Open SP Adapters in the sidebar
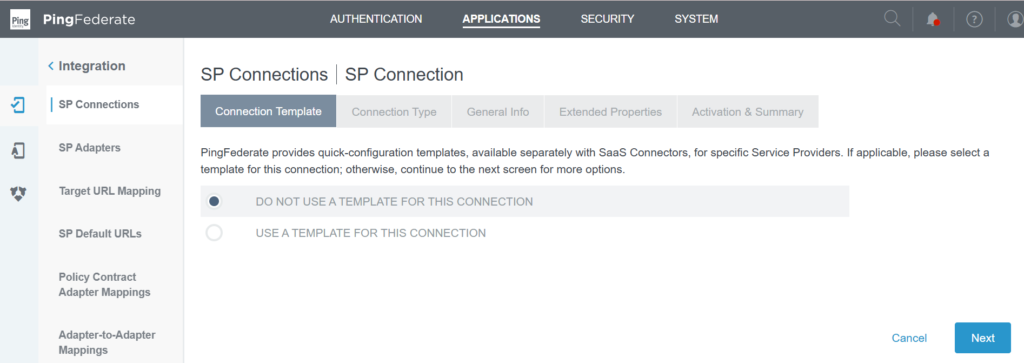 (x=89, y=148)
